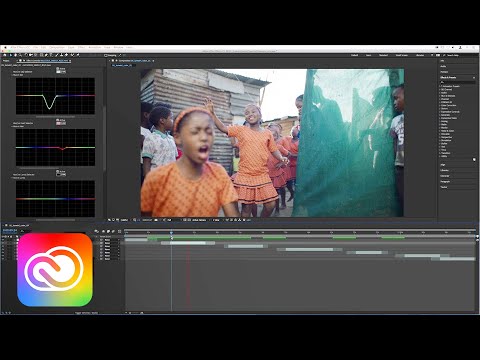
Task: Select the Pan Behind anchor point tool
Action: (35, 55)
